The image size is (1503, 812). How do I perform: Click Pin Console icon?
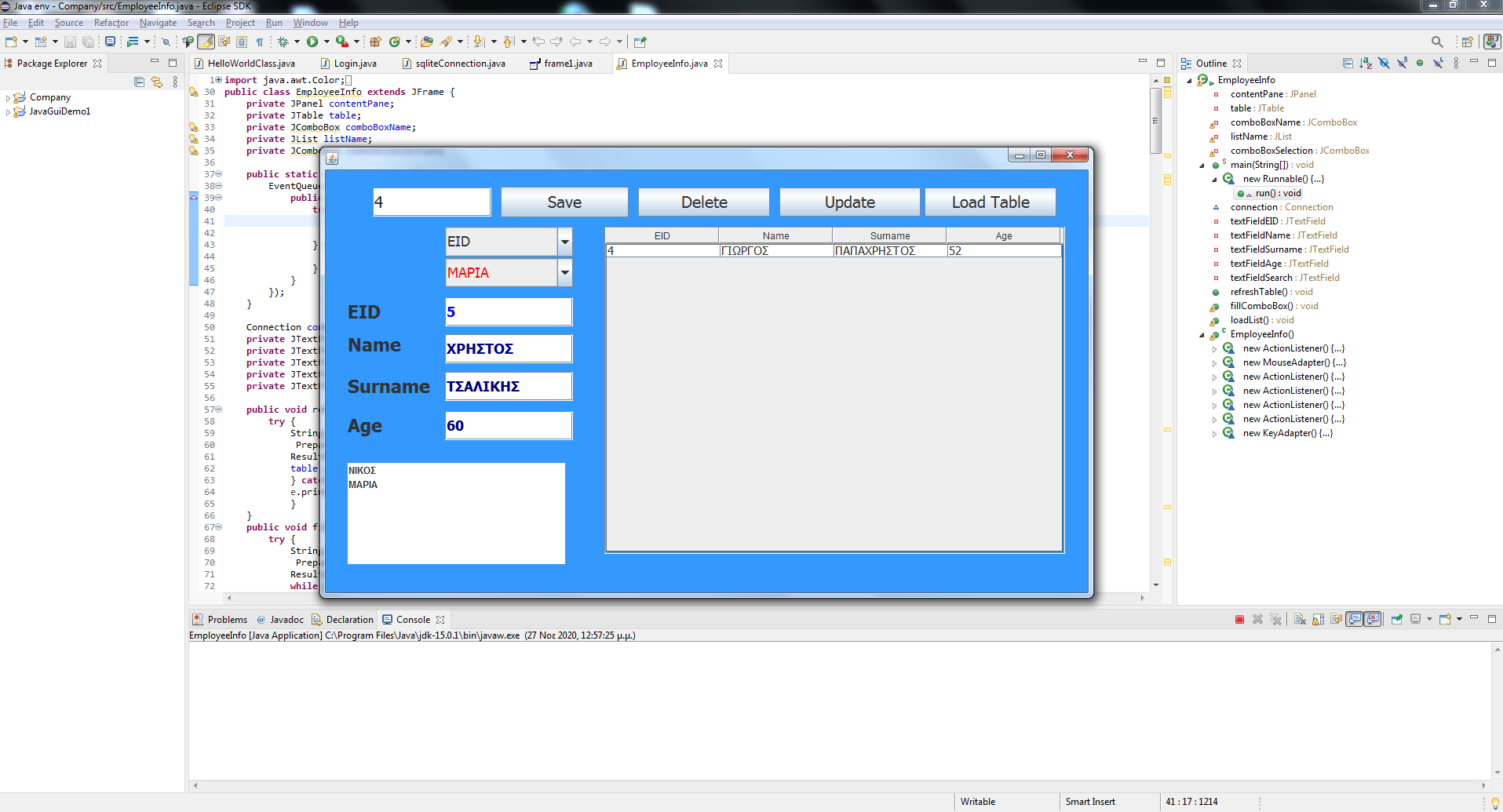tap(1397, 620)
